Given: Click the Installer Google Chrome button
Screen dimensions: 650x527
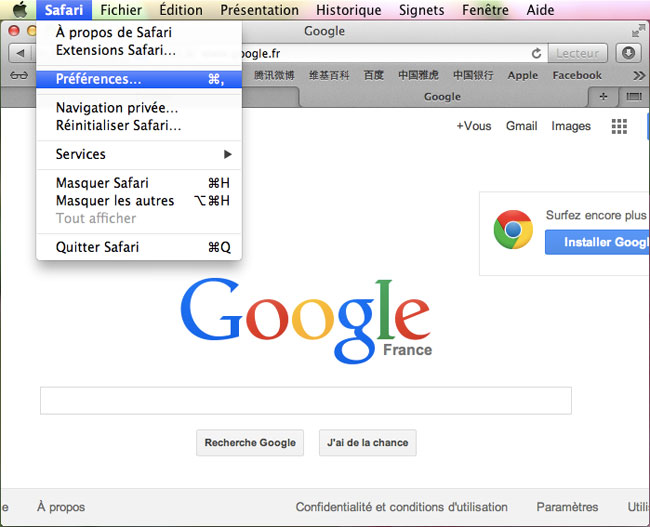Looking at the screenshot, I should tap(597, 242).
